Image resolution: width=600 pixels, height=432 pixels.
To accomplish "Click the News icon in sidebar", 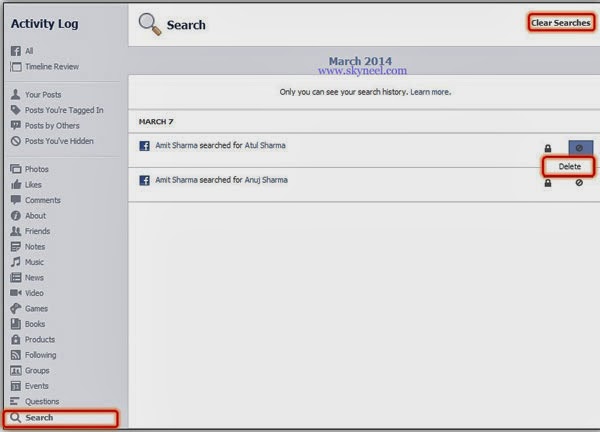I will pyautogui.click(x=16, y=277).
